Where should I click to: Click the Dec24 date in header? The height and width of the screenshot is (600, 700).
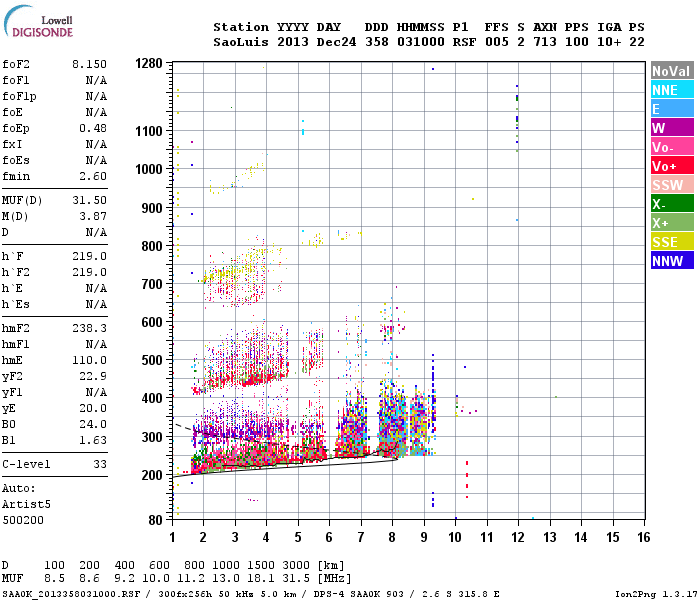pos(336,42)
